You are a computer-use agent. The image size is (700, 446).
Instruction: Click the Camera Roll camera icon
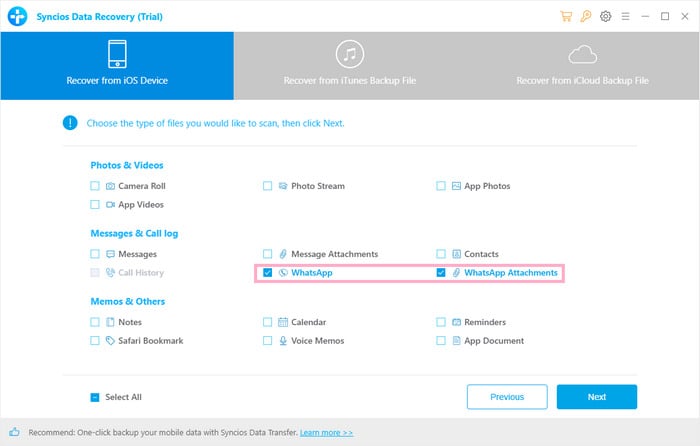tap(110, 186)
